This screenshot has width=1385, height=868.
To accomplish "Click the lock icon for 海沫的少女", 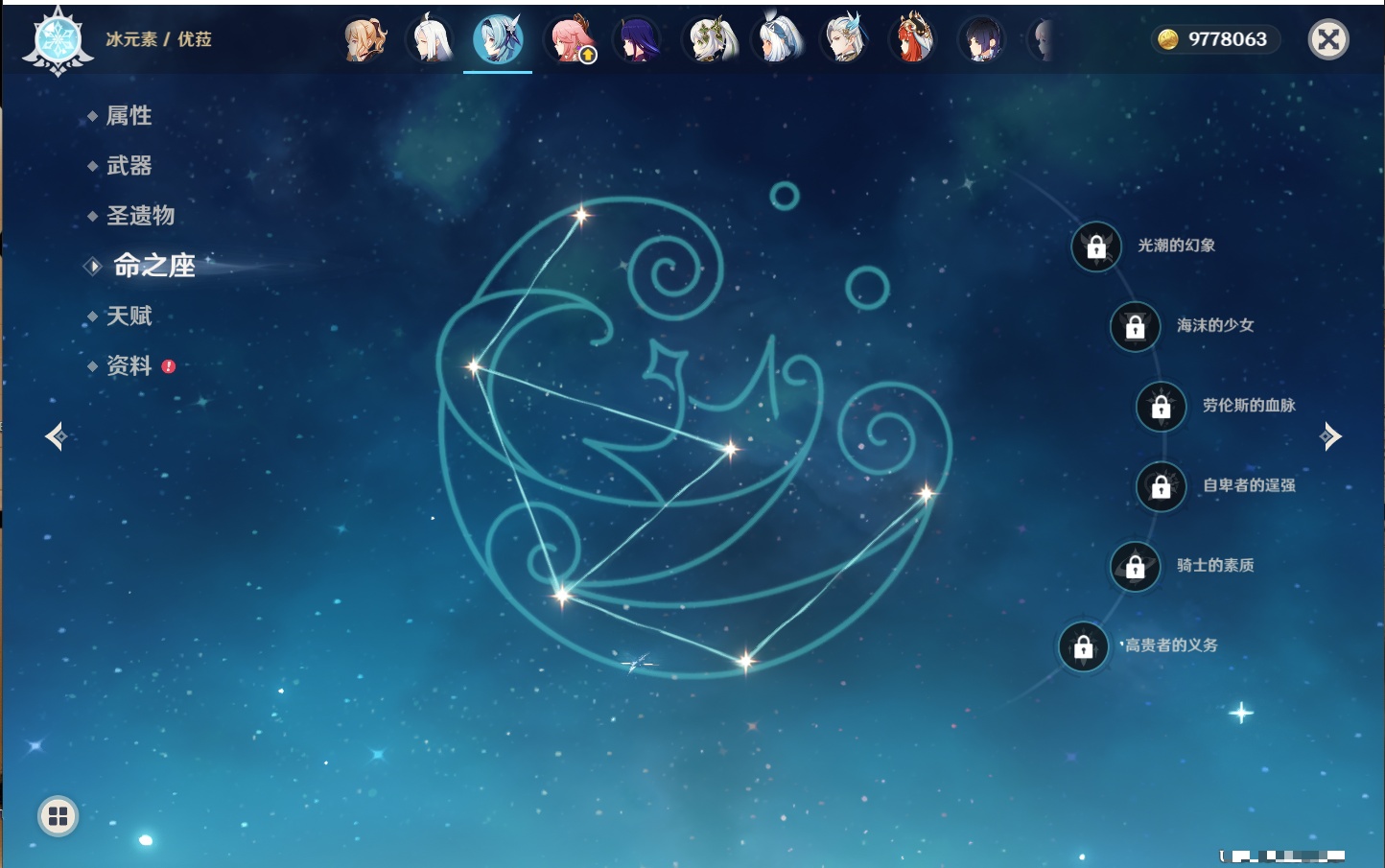I will (1136, 326).
